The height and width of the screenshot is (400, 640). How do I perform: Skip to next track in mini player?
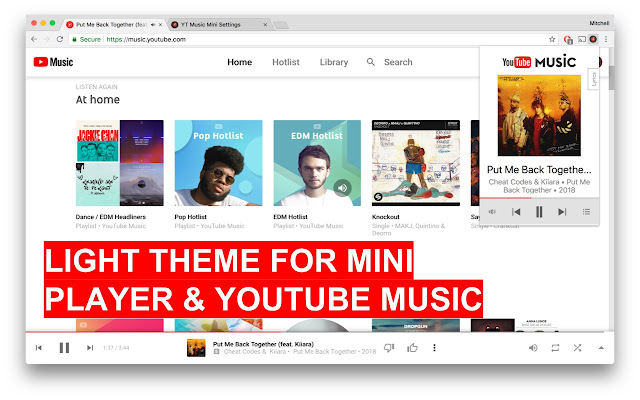pyautogui.click(x=562, y=211)
